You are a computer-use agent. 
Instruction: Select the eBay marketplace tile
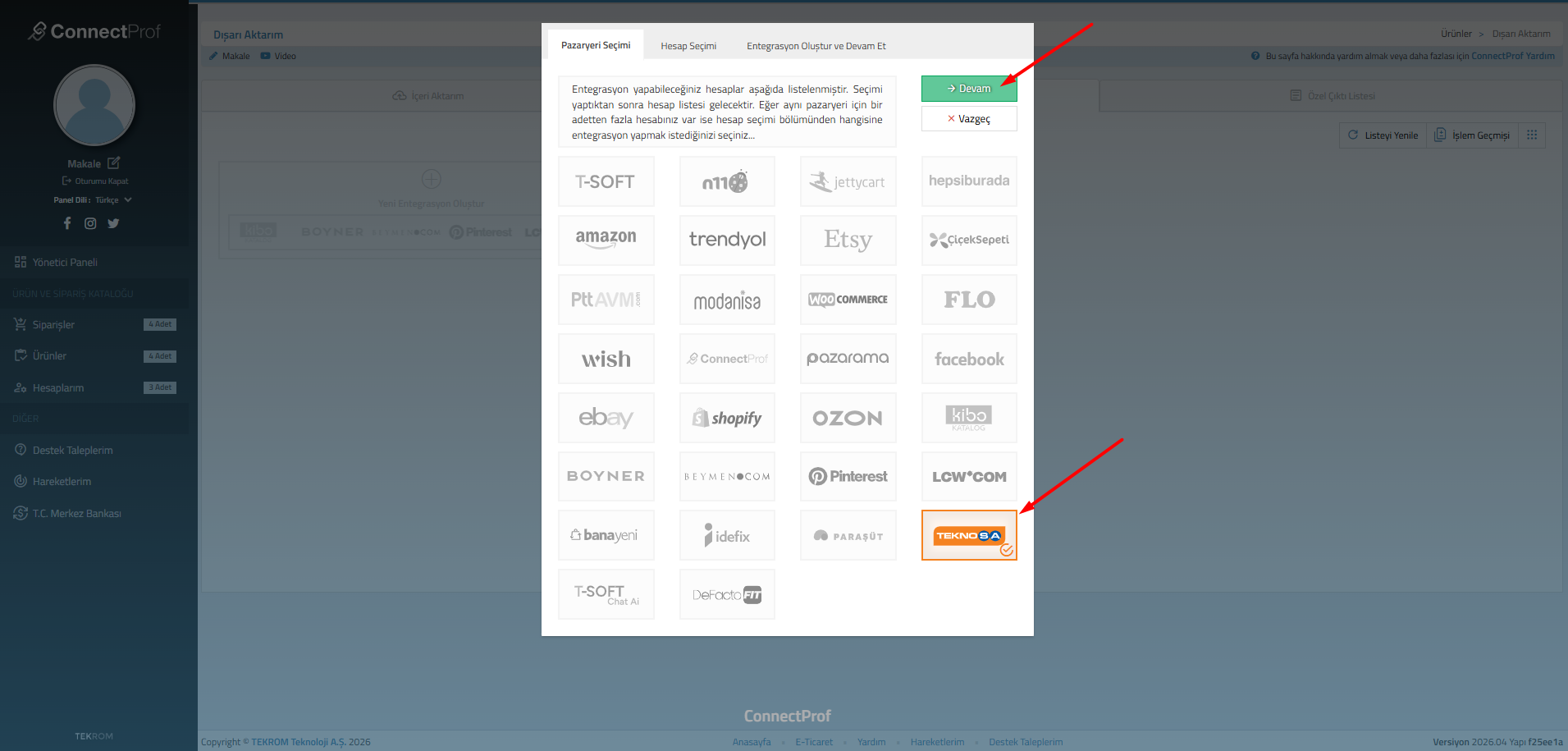click(x=606, y=418)
